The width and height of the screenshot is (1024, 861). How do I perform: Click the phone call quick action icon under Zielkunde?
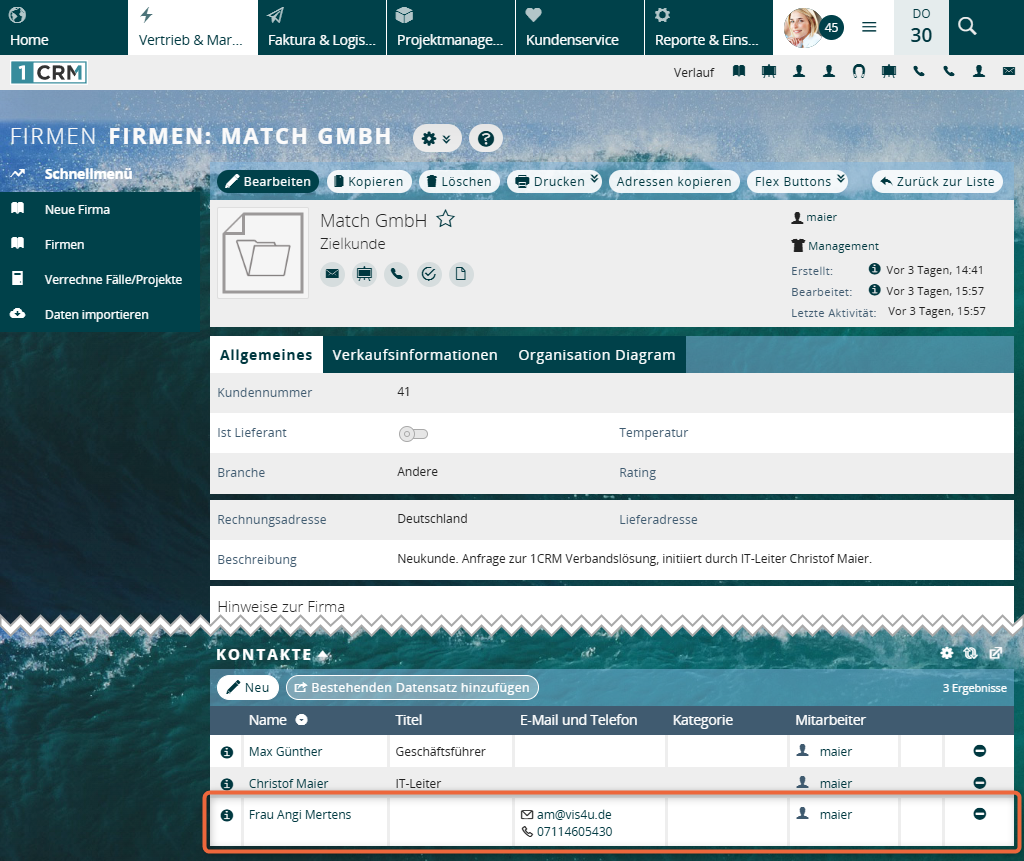click(x=396, y=274)
